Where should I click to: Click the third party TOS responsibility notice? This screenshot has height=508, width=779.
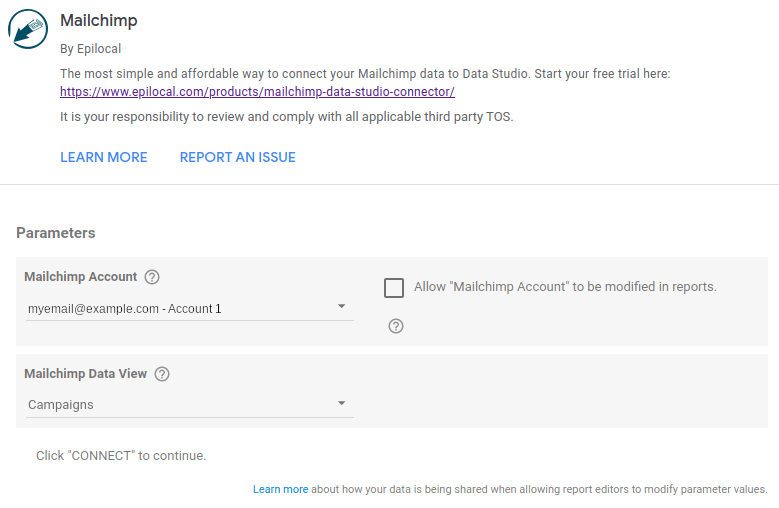coord(287,117)
